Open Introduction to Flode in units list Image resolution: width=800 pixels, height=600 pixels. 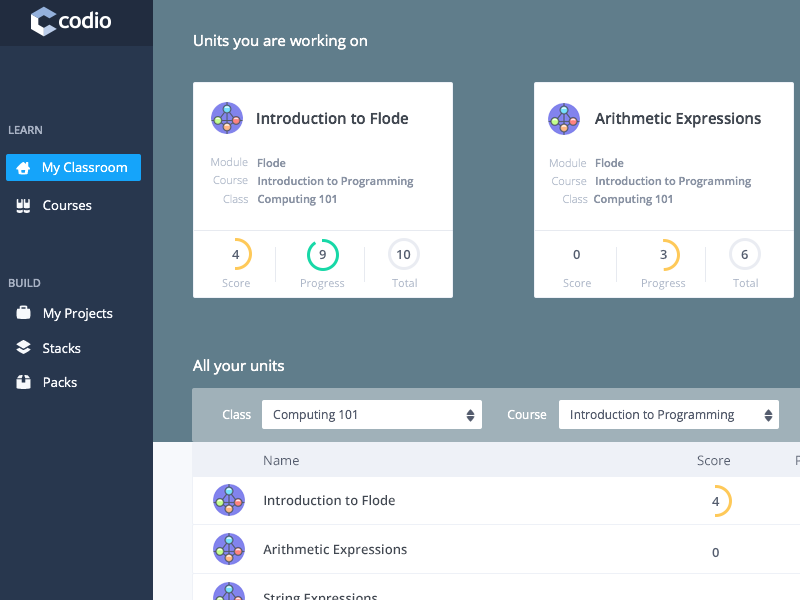[329, 501]
